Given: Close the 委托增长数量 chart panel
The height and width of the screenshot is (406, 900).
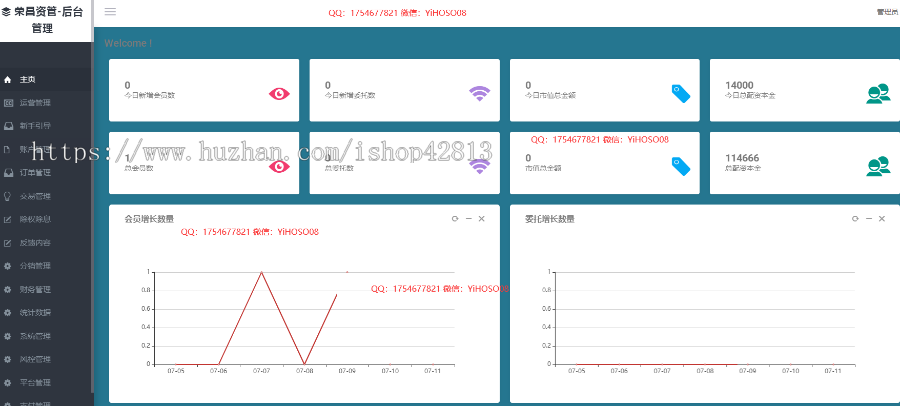Looking at the screenshot, I should pyautogui.click(x=882, y=219).
